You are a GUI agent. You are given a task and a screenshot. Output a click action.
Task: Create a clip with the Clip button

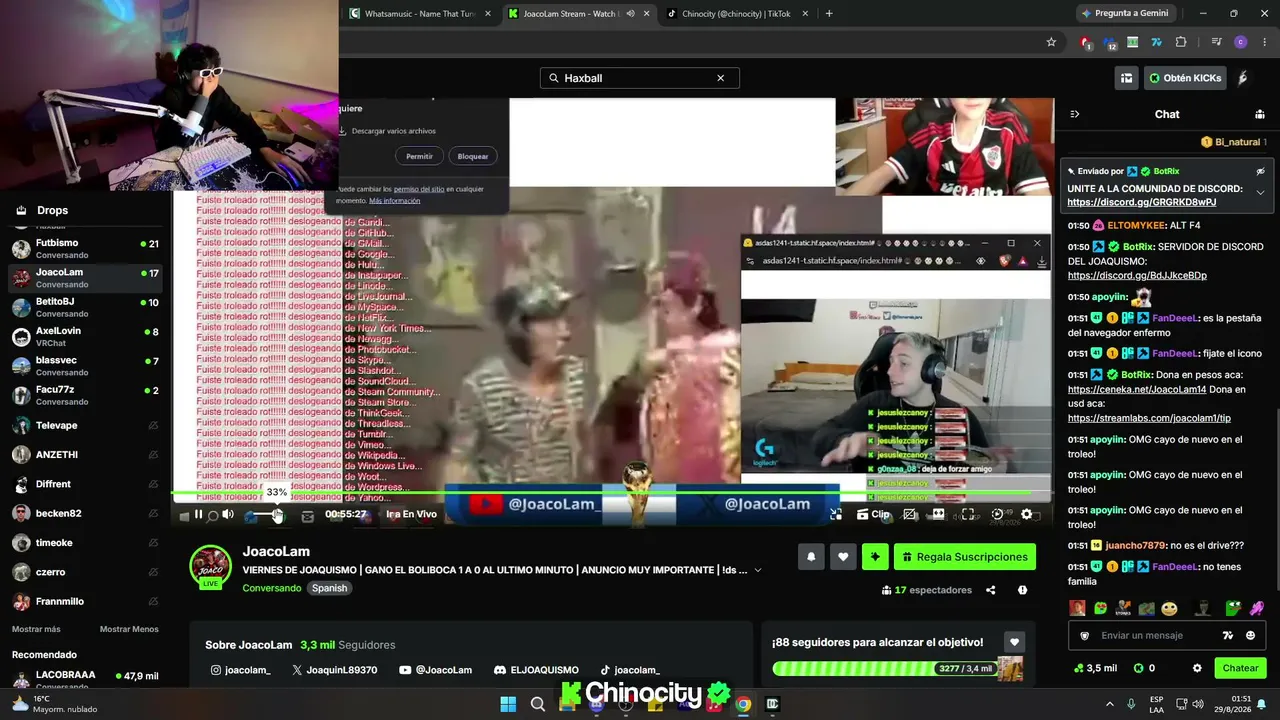(873, 514)
